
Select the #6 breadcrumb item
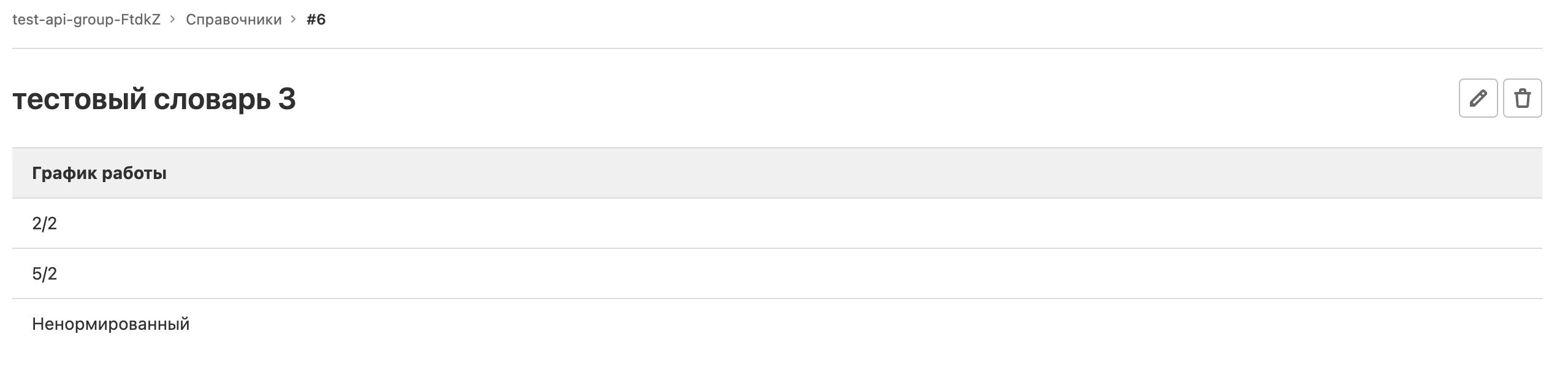316,20
